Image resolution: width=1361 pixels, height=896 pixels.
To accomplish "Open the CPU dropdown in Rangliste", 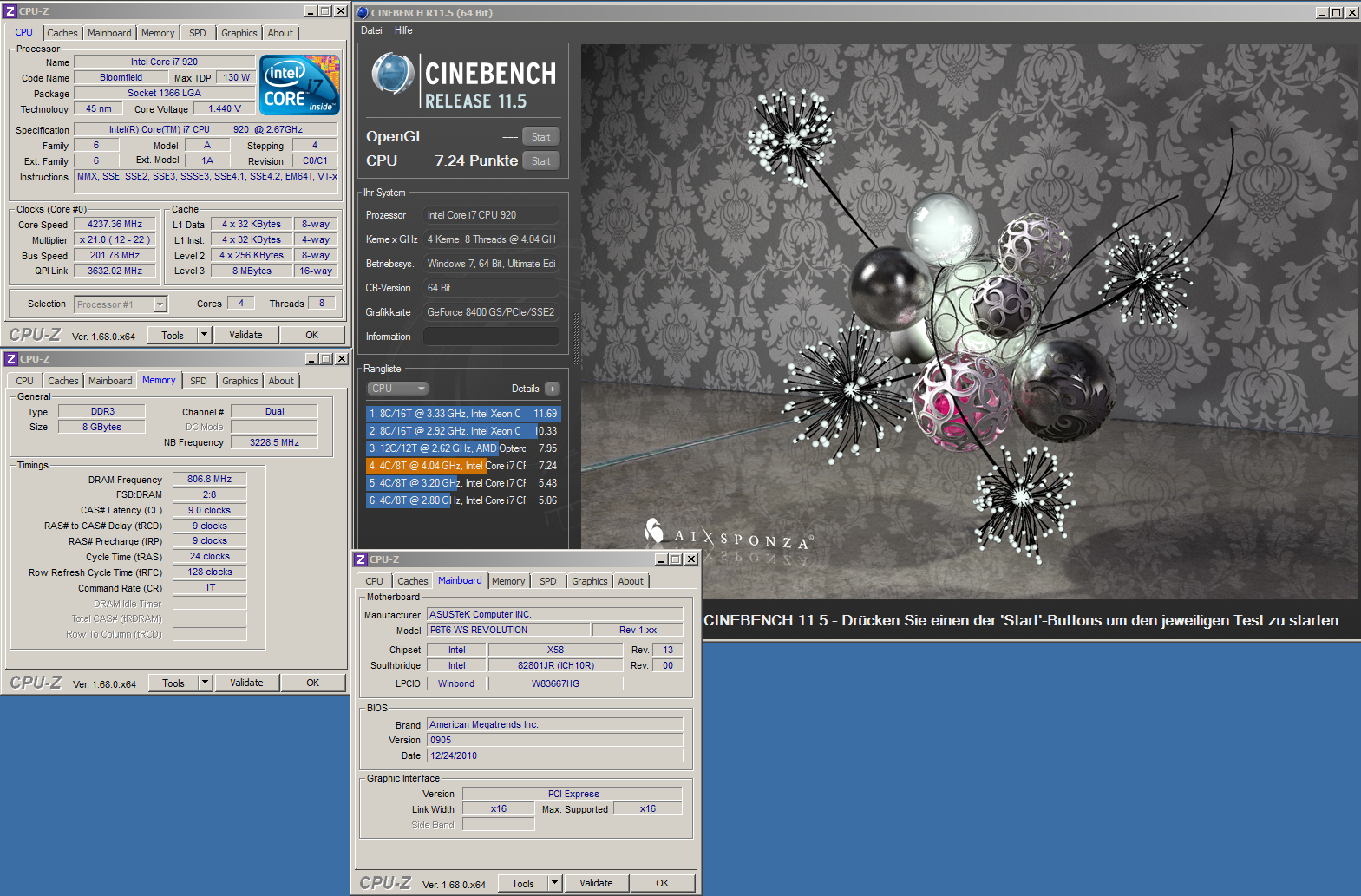I will pyautogui.click(x=398, y=389).
